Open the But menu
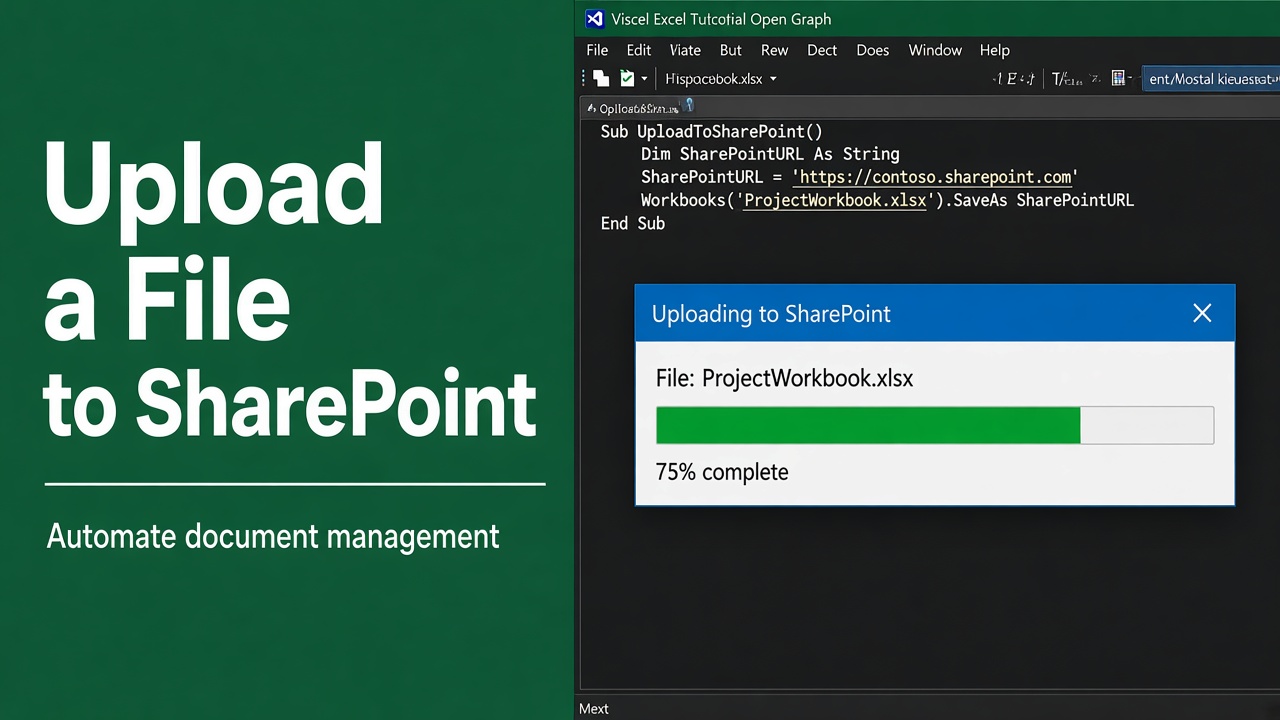The height and width of the screenshot is (720, 1280). click(731, 50)
